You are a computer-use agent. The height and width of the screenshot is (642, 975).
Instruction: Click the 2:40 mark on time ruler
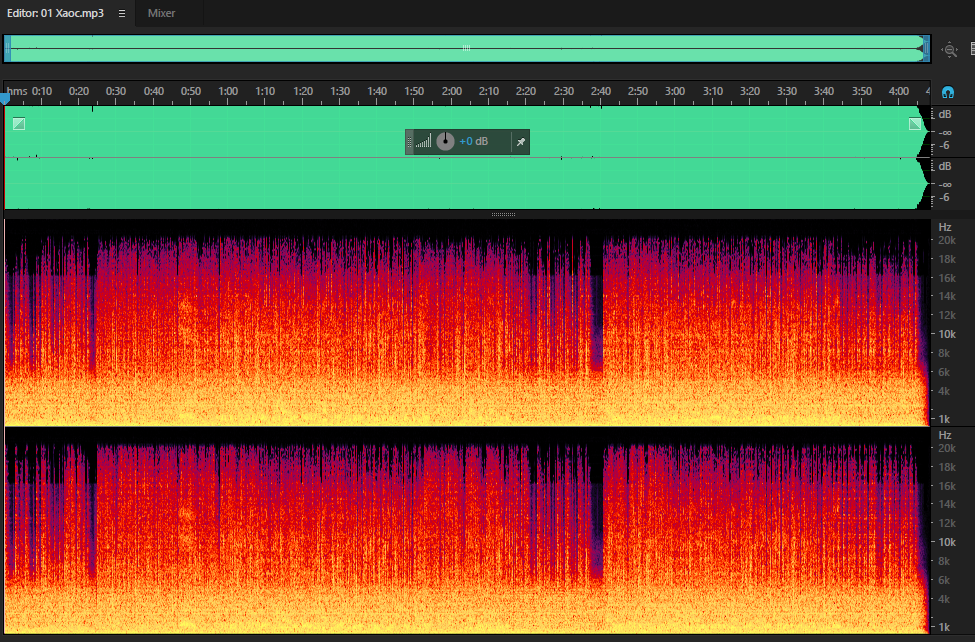601,91
